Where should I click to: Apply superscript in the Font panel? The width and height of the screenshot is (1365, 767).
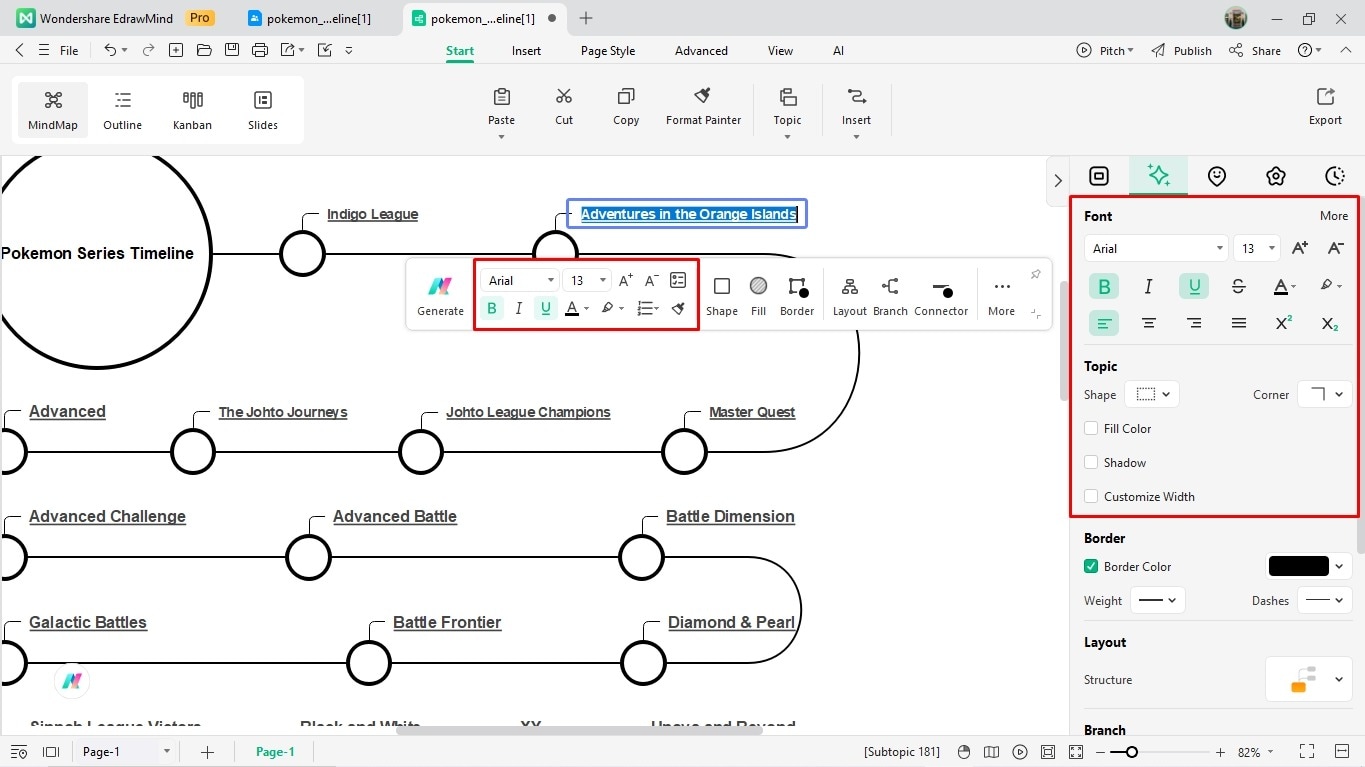point(1284,323)
